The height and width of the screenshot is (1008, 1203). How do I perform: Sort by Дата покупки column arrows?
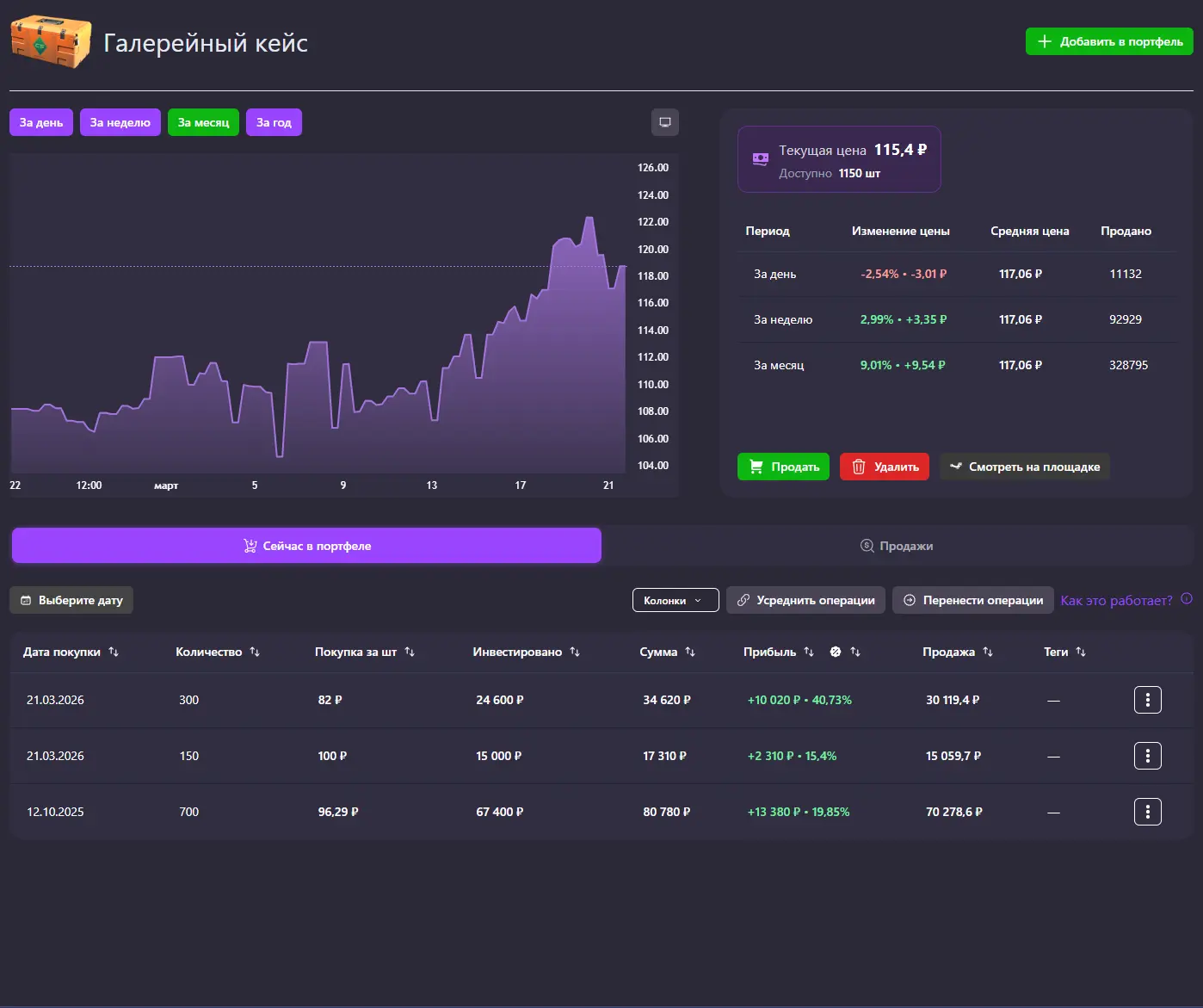coord(114,652)
